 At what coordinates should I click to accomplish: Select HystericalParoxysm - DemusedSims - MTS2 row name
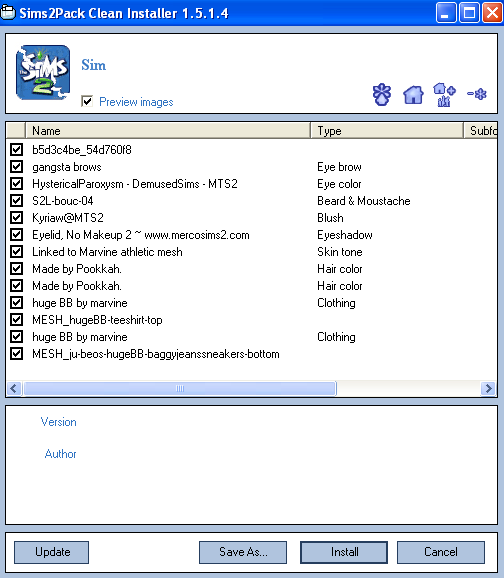135,184
